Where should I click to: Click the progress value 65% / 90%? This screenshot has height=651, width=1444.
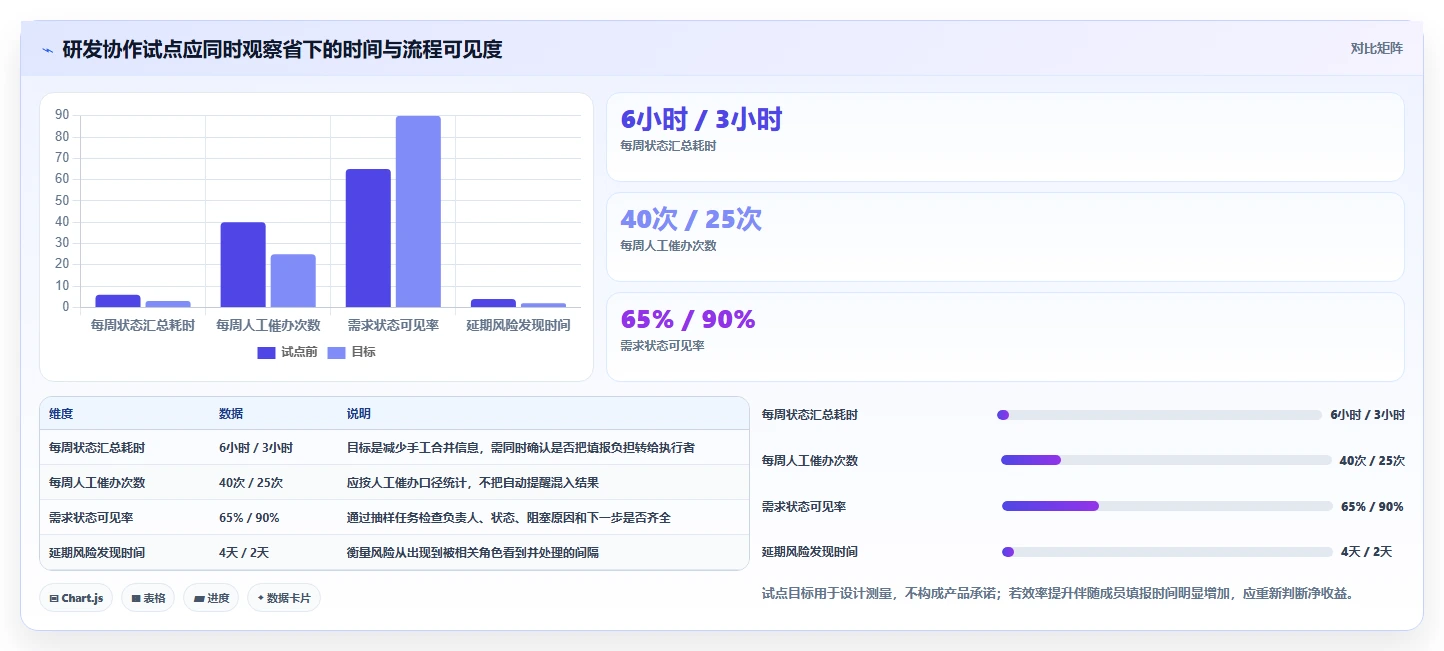pyautogui.click(x=1372, y=507)
